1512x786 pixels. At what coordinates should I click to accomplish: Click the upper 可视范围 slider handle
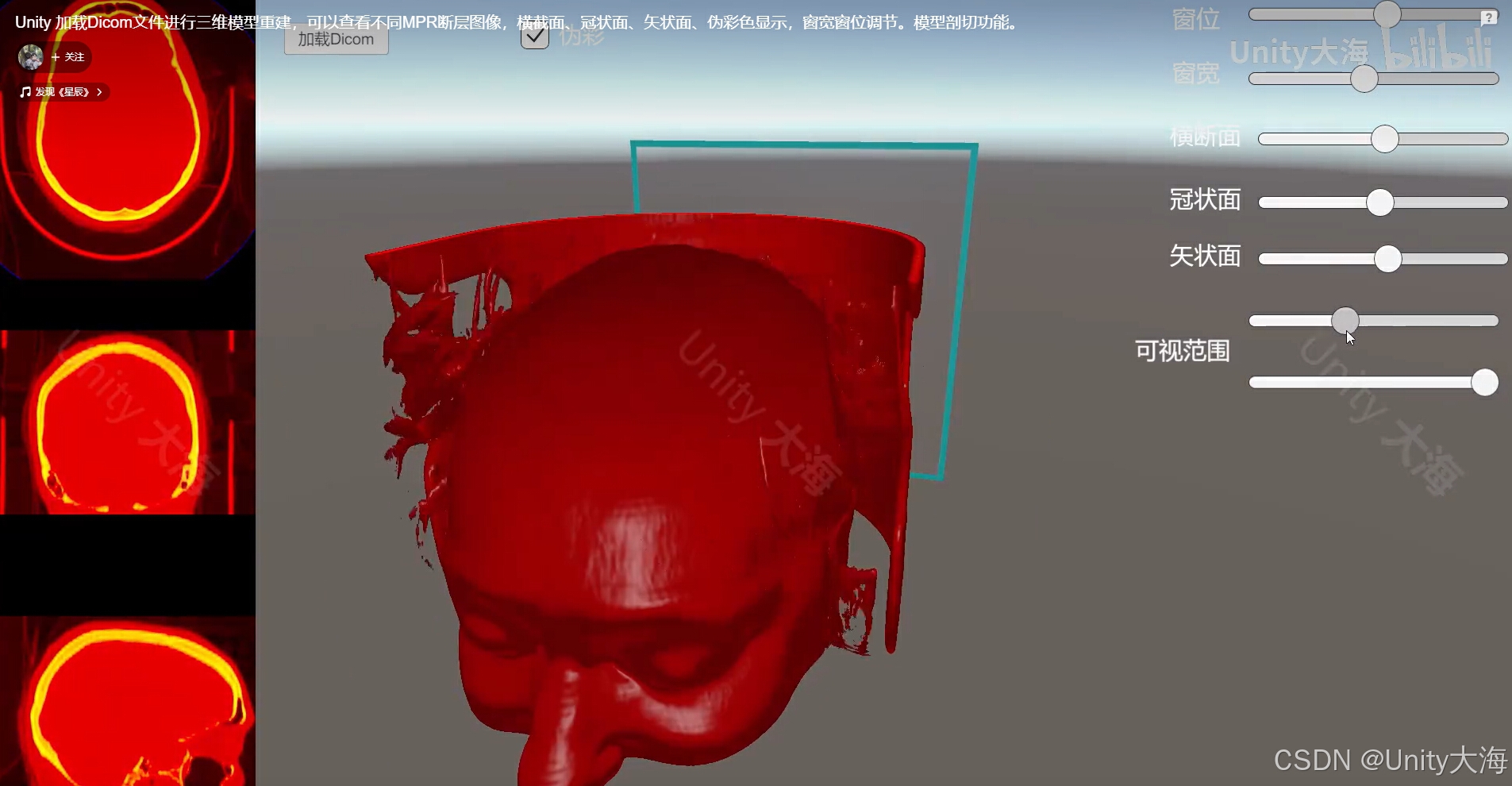[x=1345, y=320]
